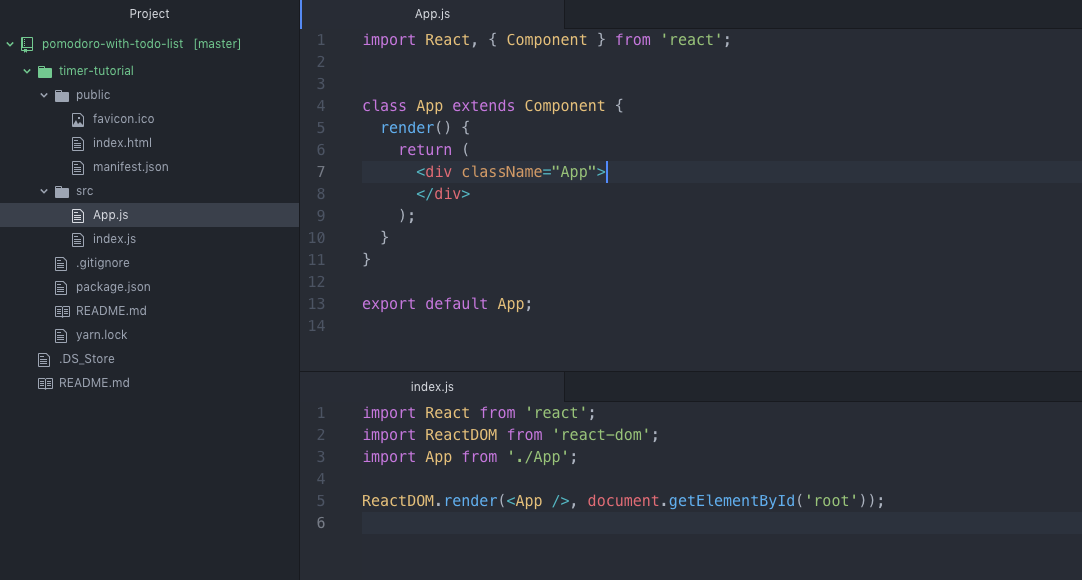Viewport: 1082px width, 580px height.
Task: Collapse the timer-tutorial folder
Action: tap(27, 70)
